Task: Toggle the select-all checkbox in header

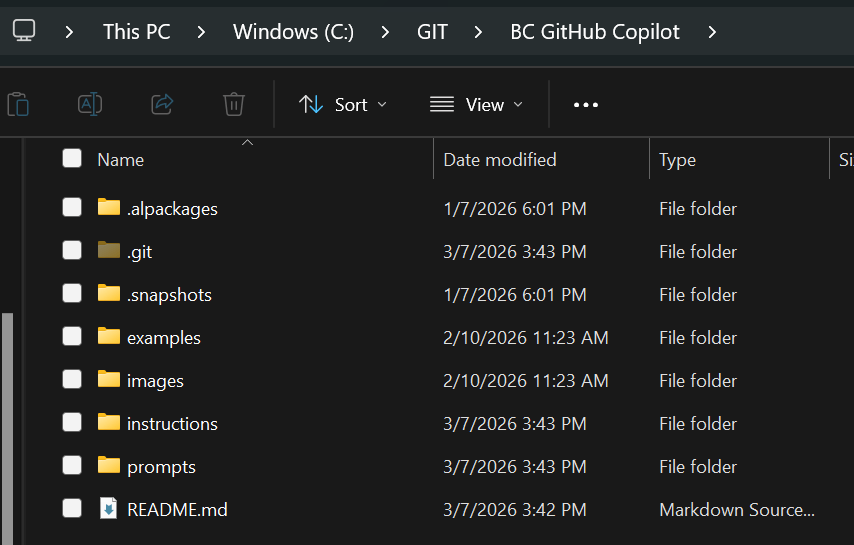Action: point(72,158)
